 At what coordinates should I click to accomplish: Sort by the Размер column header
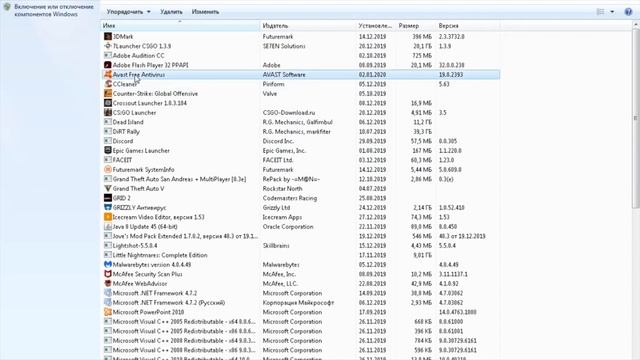pyautogui.click(x=416, y=26)
